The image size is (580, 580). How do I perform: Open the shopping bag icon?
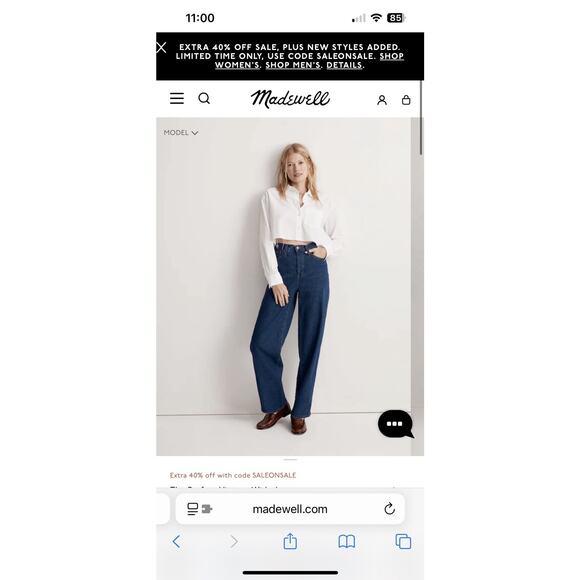[406, 100]
